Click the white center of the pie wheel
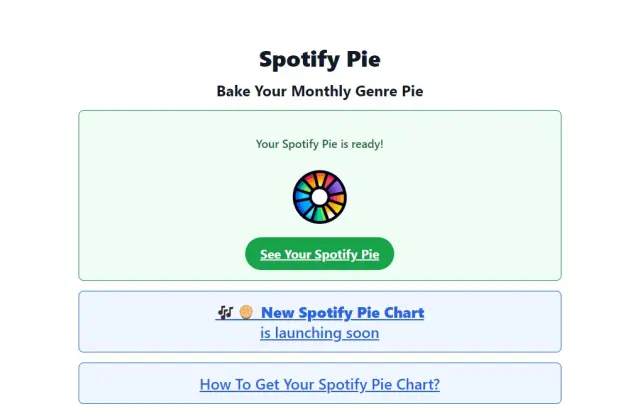The width and height of the screenshot is (640, 416). [x=319, y=197]
